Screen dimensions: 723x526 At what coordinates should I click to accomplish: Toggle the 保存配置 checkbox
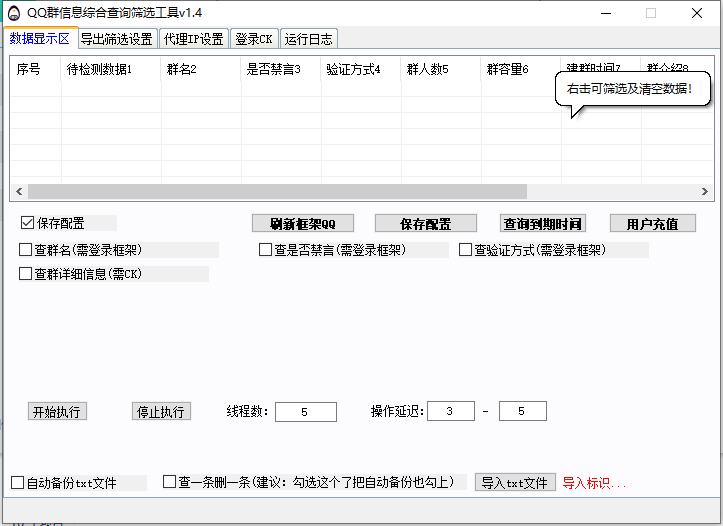(28, 223)
